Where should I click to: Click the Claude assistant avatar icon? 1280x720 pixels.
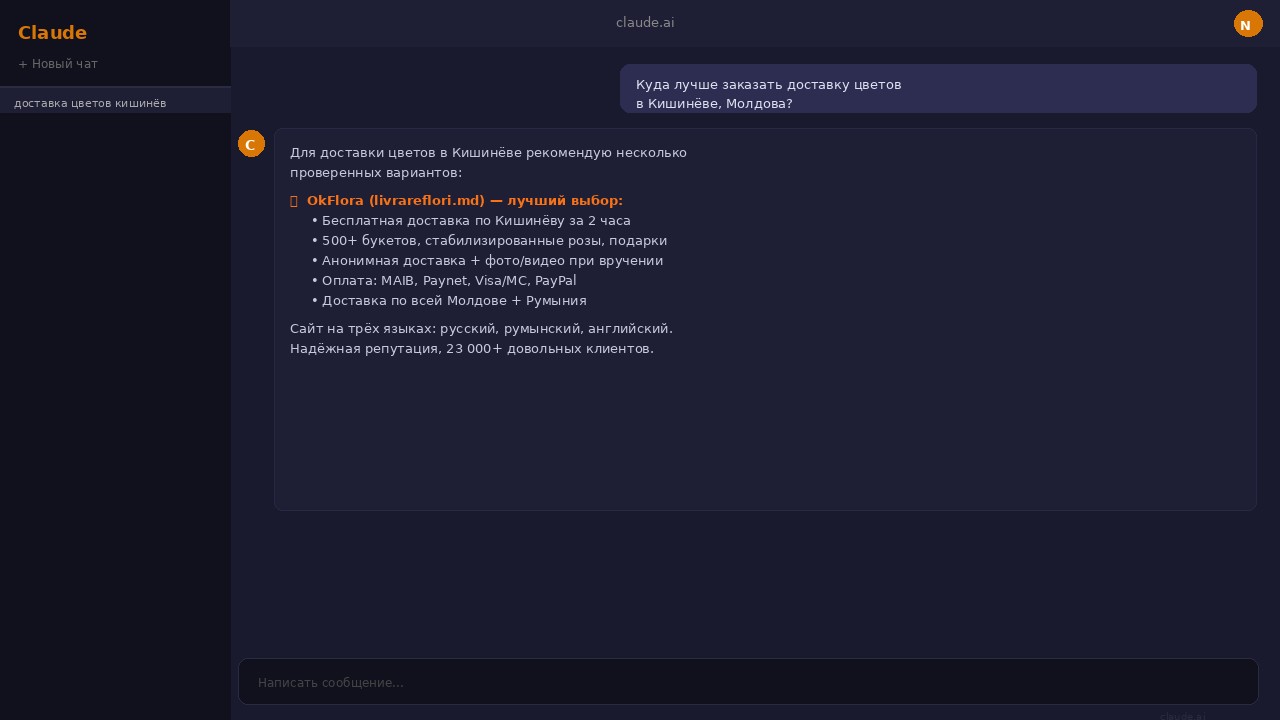(251, 144)
